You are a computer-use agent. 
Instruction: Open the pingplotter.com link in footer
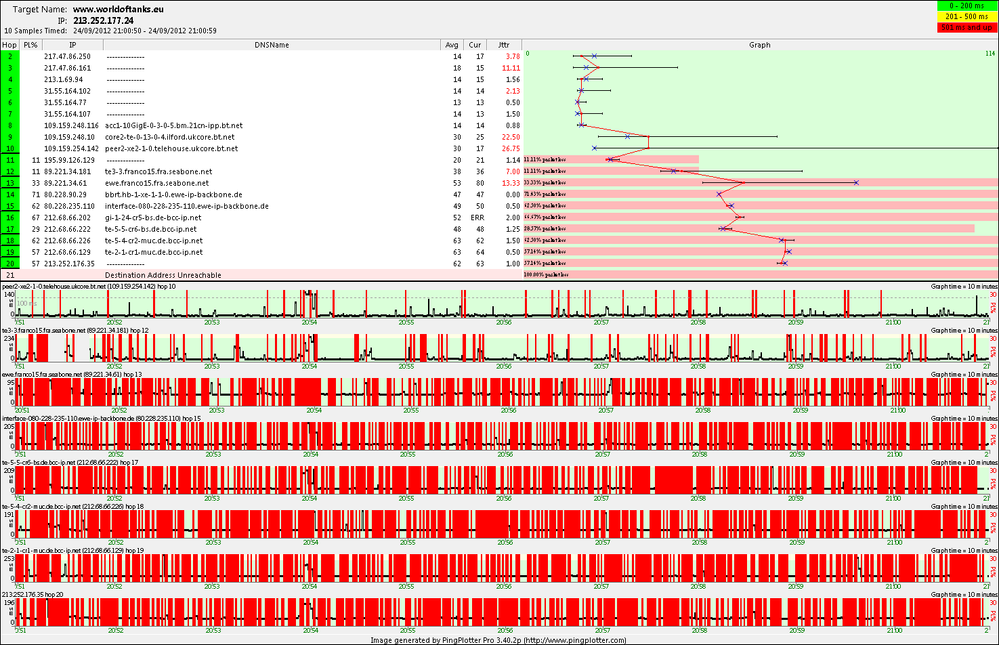click(x=575, y=640)
